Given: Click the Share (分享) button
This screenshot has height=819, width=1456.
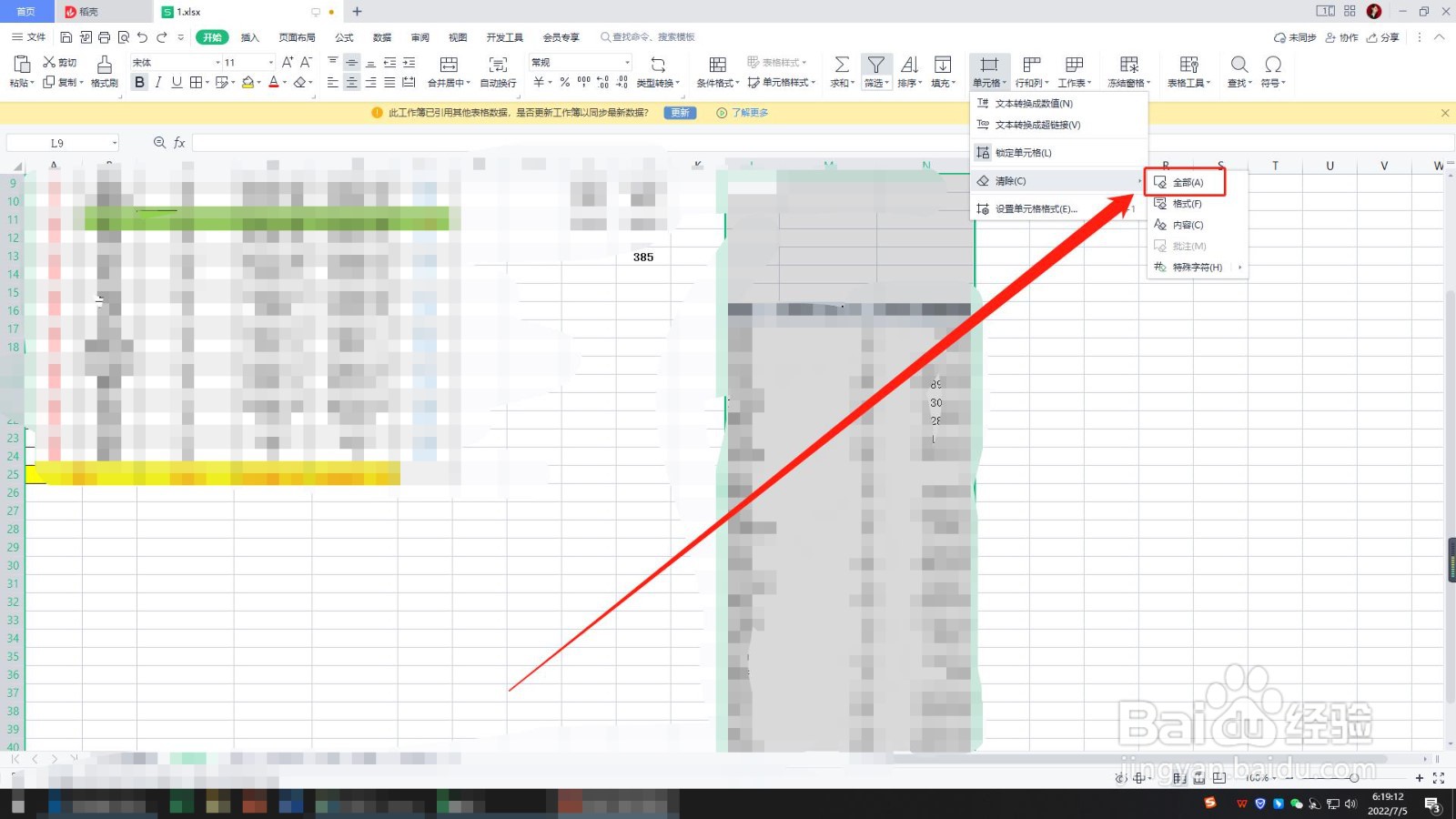Looking at the screenshot, I should tap(1383, 37).
